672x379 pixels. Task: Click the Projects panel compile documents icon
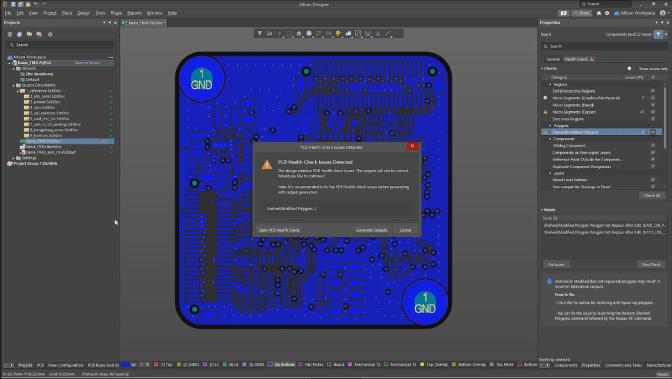(x=19, y=34)
